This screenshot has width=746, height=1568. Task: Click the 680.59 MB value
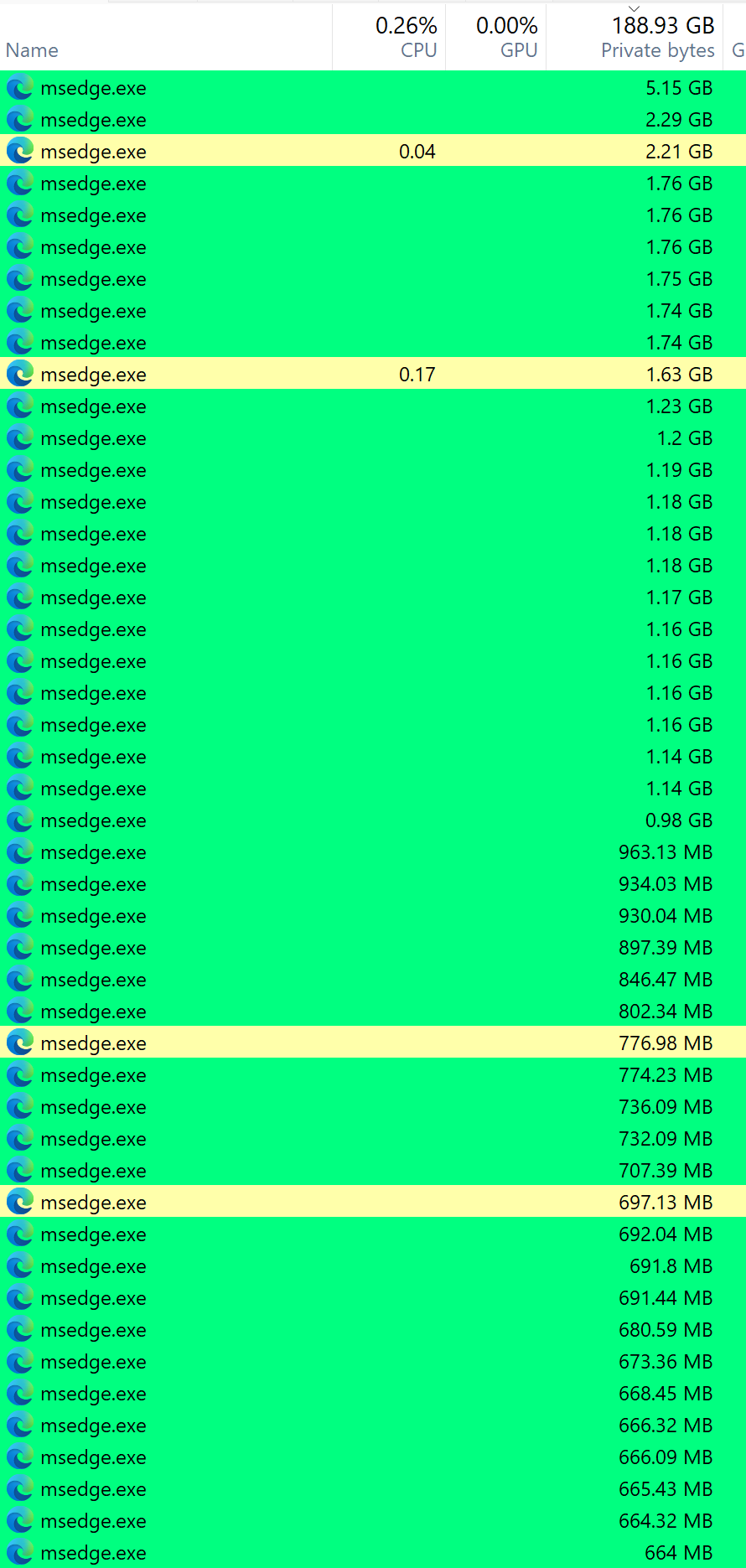point(666,1330)
